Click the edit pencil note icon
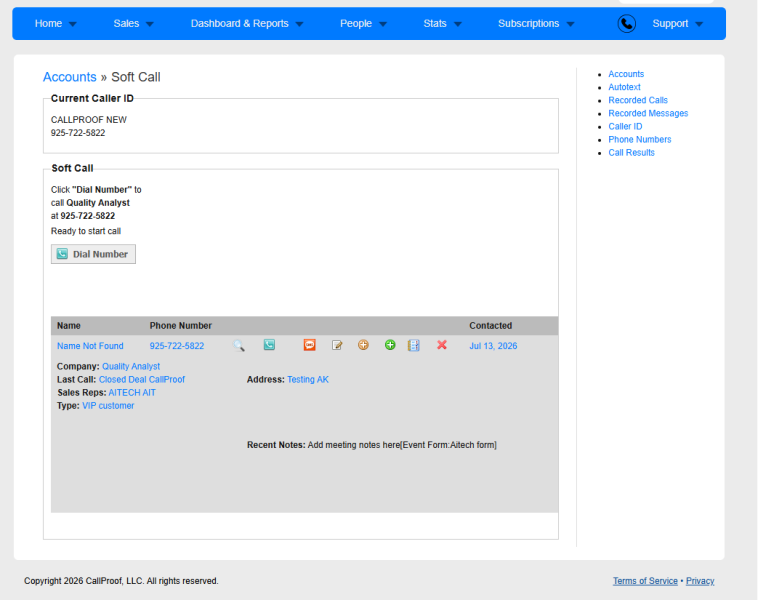Viewport: 758px width, 600px height. coord(337,345)
